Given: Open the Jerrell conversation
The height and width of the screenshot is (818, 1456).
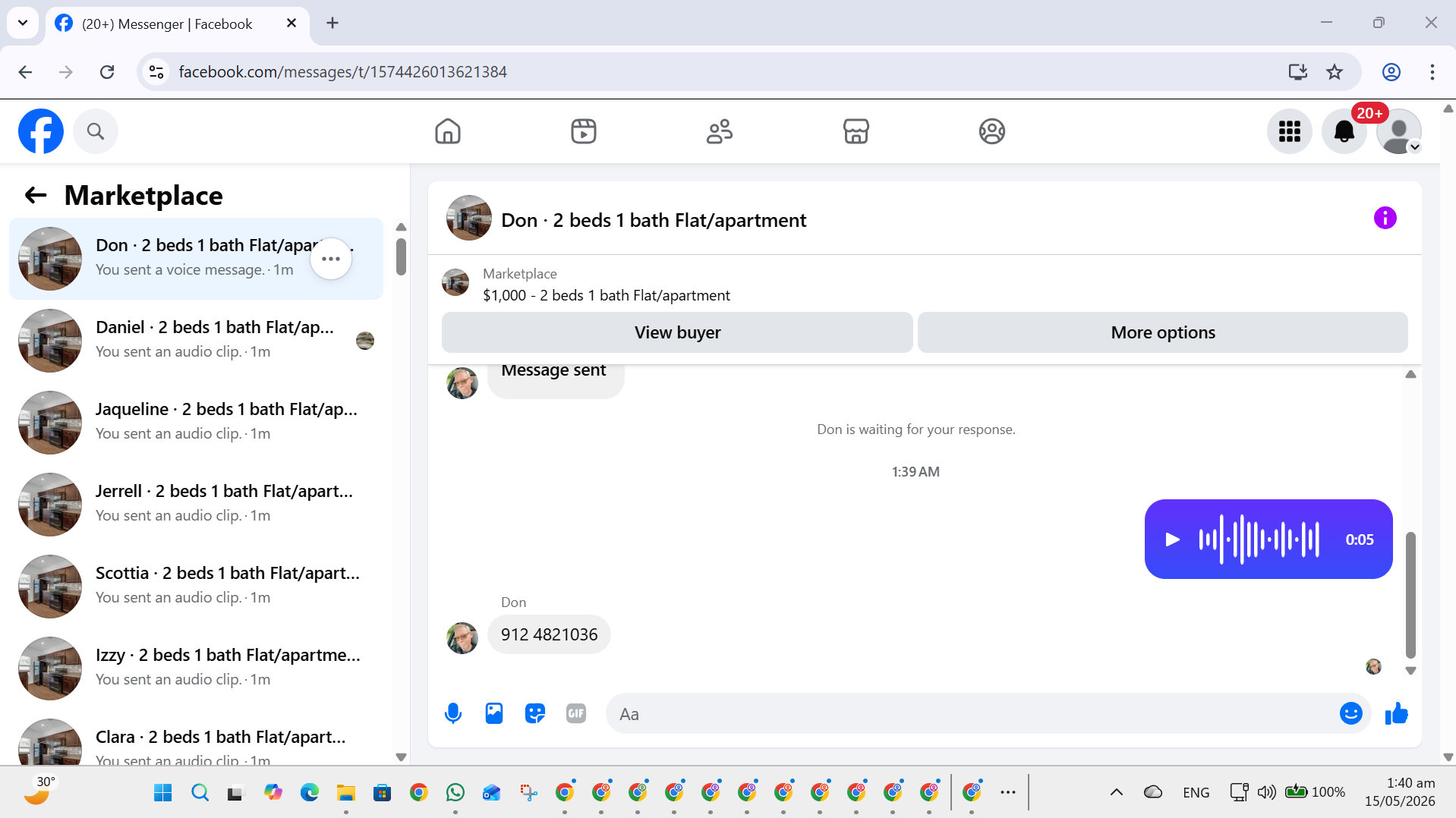Looking at the screenshot, I should tap(196, 505).
